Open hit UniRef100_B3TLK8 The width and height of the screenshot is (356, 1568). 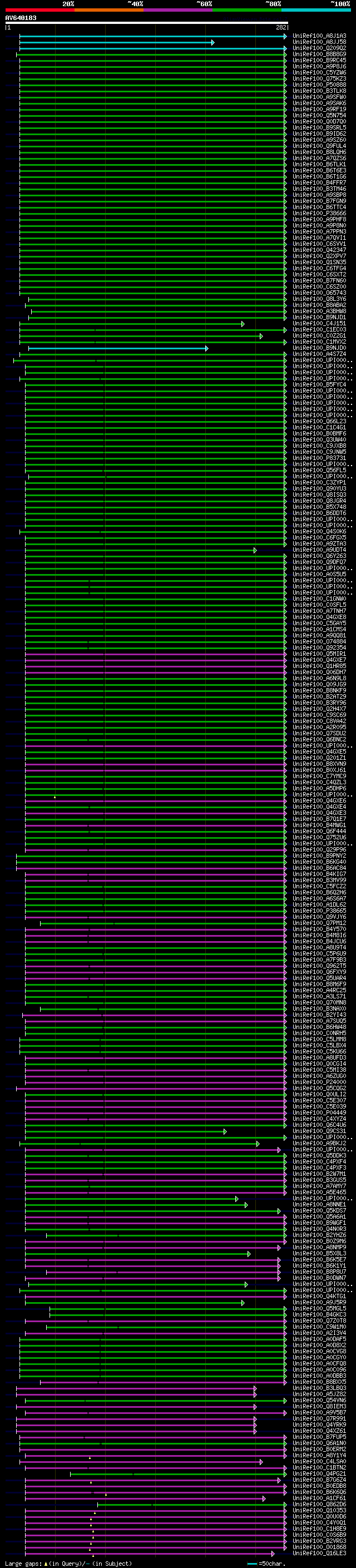point(319,91)
